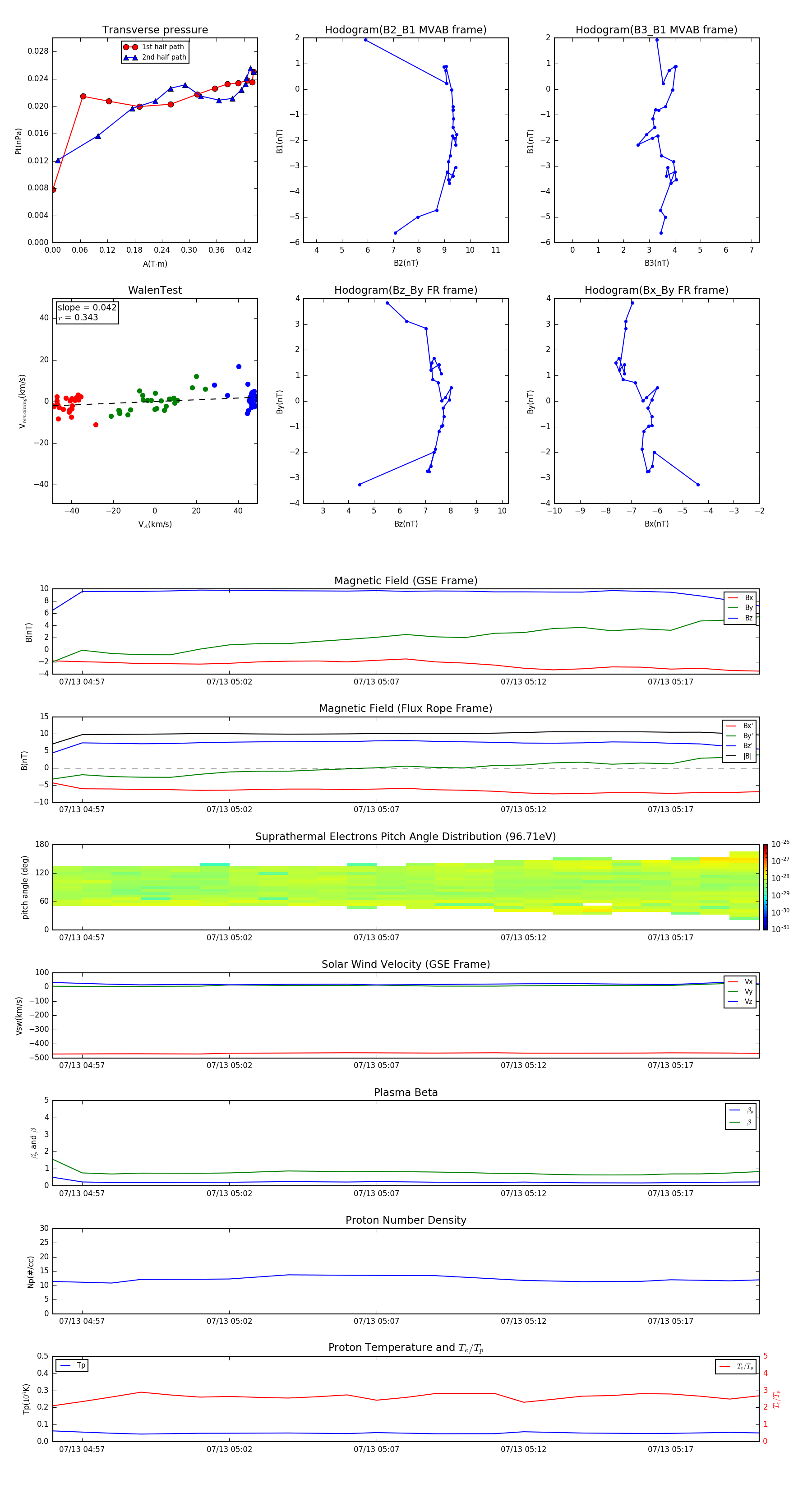Click the 'Bz(nT)' x-axis label
The height and width of the screenshot is (1489, 812).
tap(406, 524)
